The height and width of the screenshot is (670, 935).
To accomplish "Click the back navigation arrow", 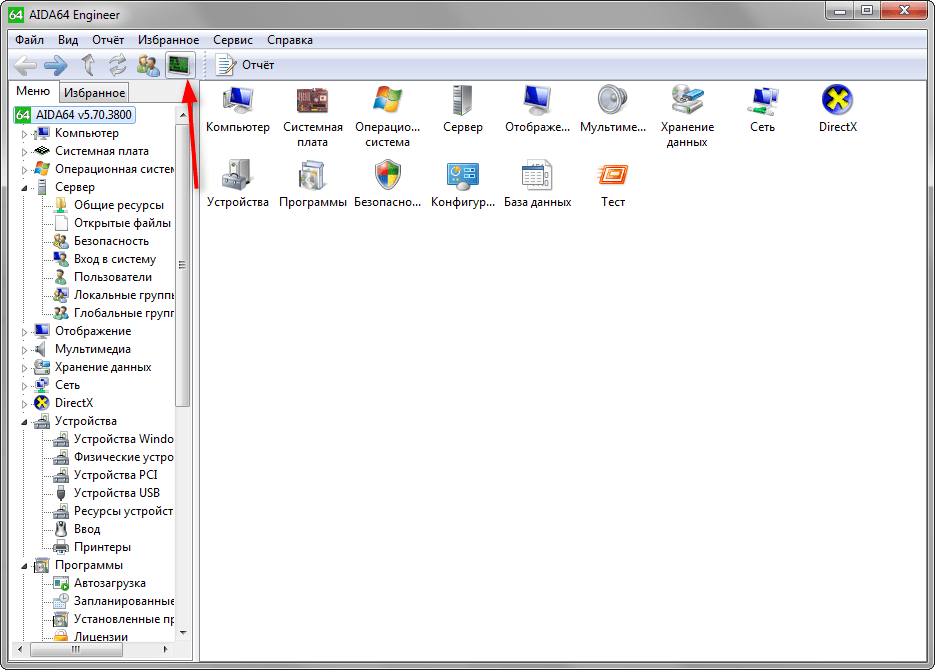I will tap(25, 66).
